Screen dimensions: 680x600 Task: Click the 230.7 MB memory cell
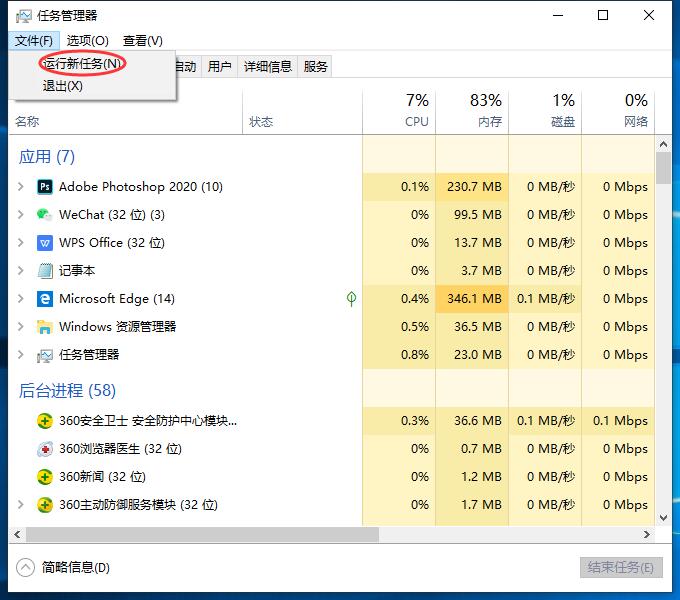[472, 187]
